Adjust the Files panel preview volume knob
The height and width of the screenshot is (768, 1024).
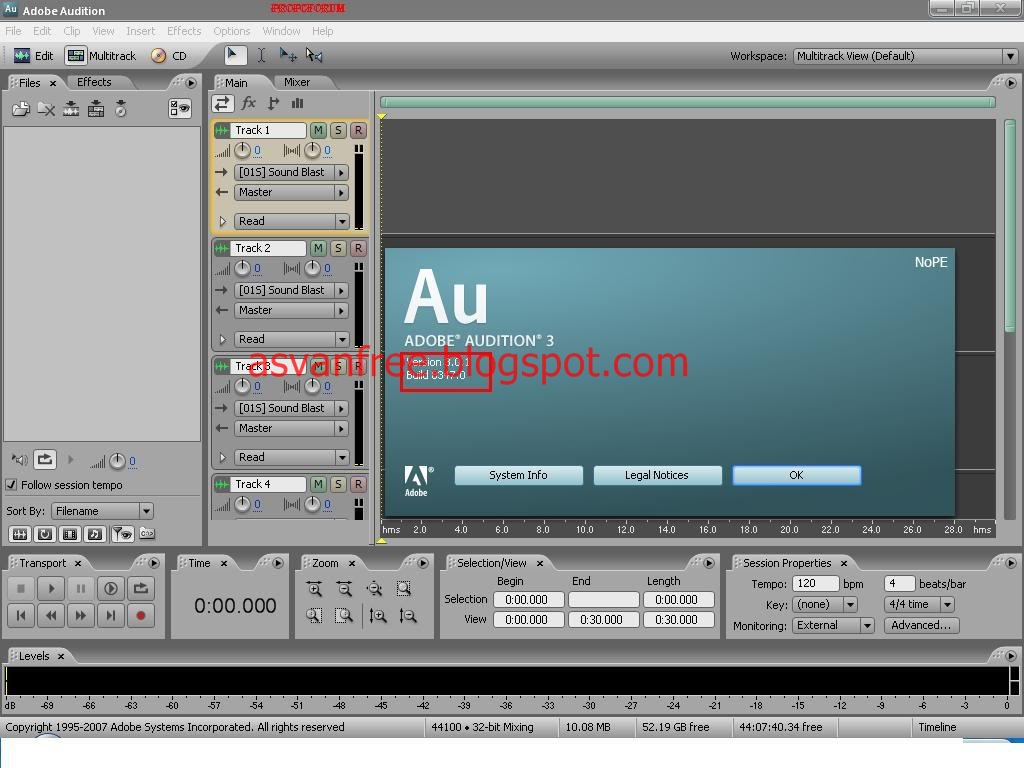[x=117, y=461]
